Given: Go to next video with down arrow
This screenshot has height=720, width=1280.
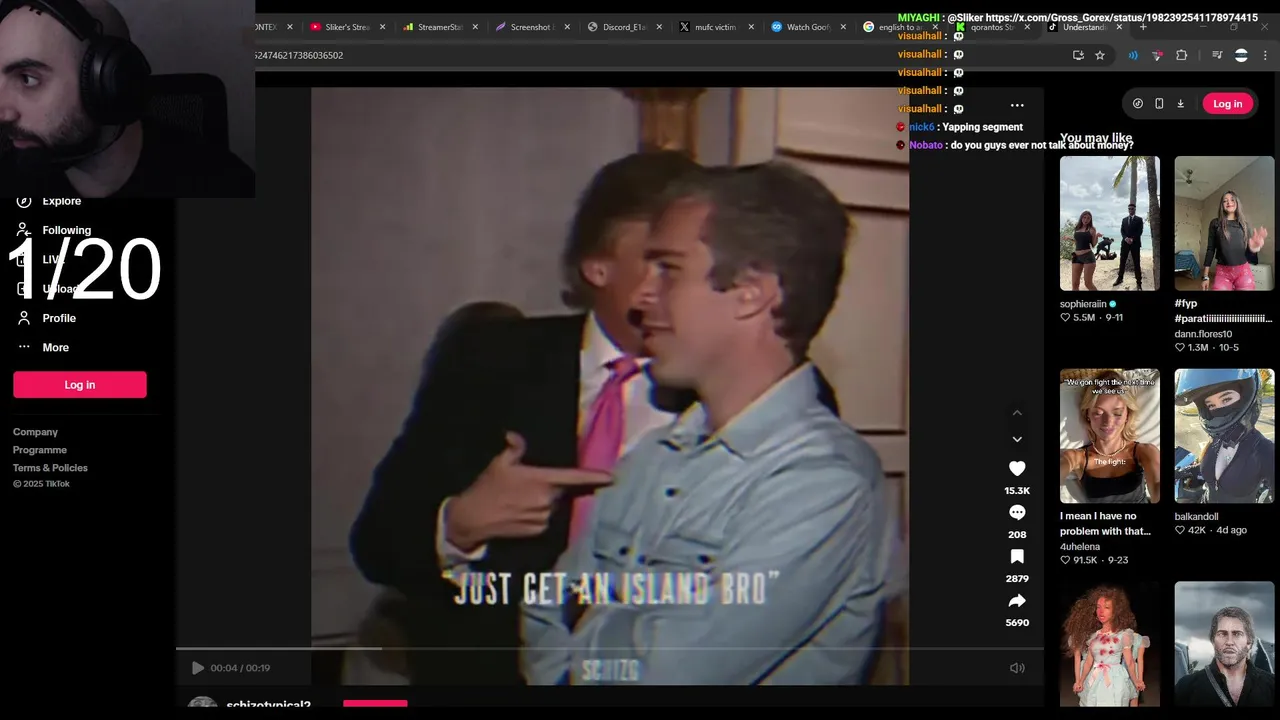Looking at the screenshot, I should [1017, 439].
